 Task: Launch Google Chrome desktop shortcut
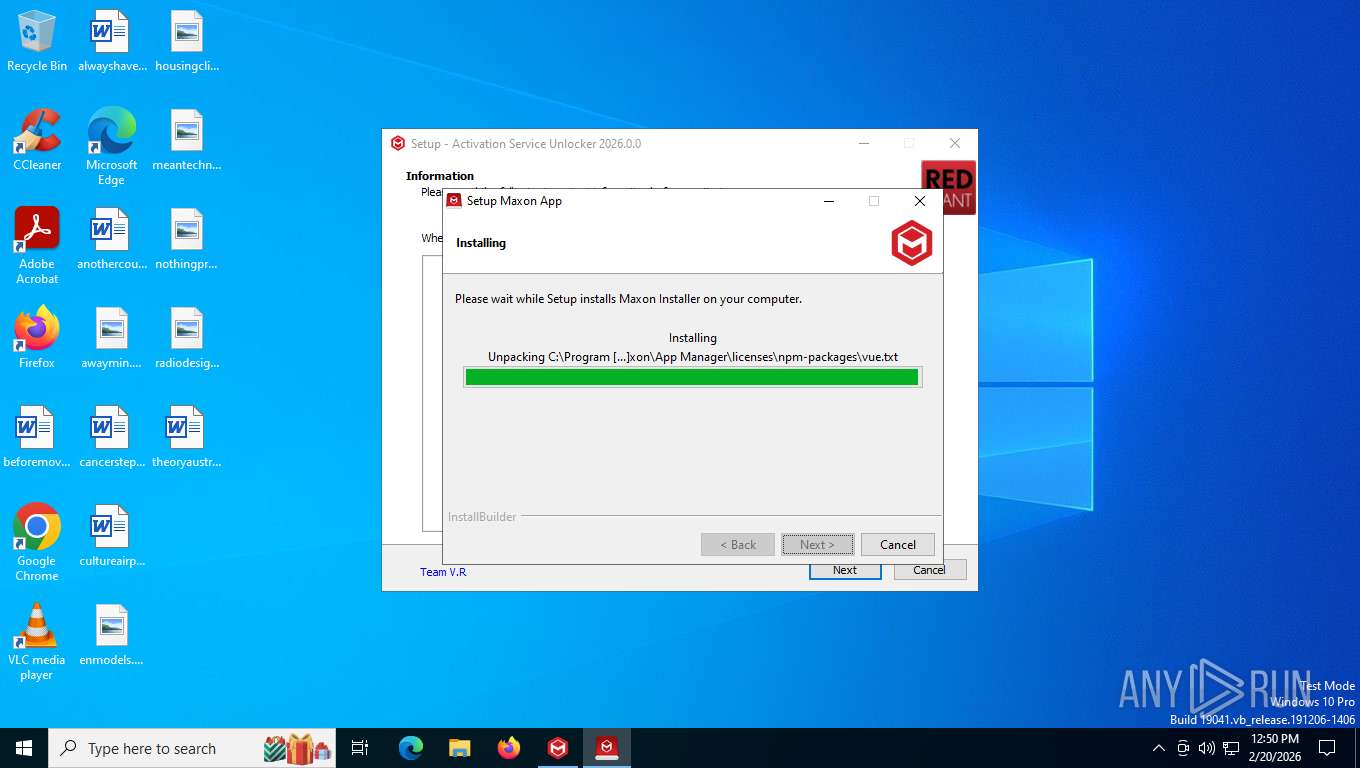pyautogui.click(x=37, y=543)
